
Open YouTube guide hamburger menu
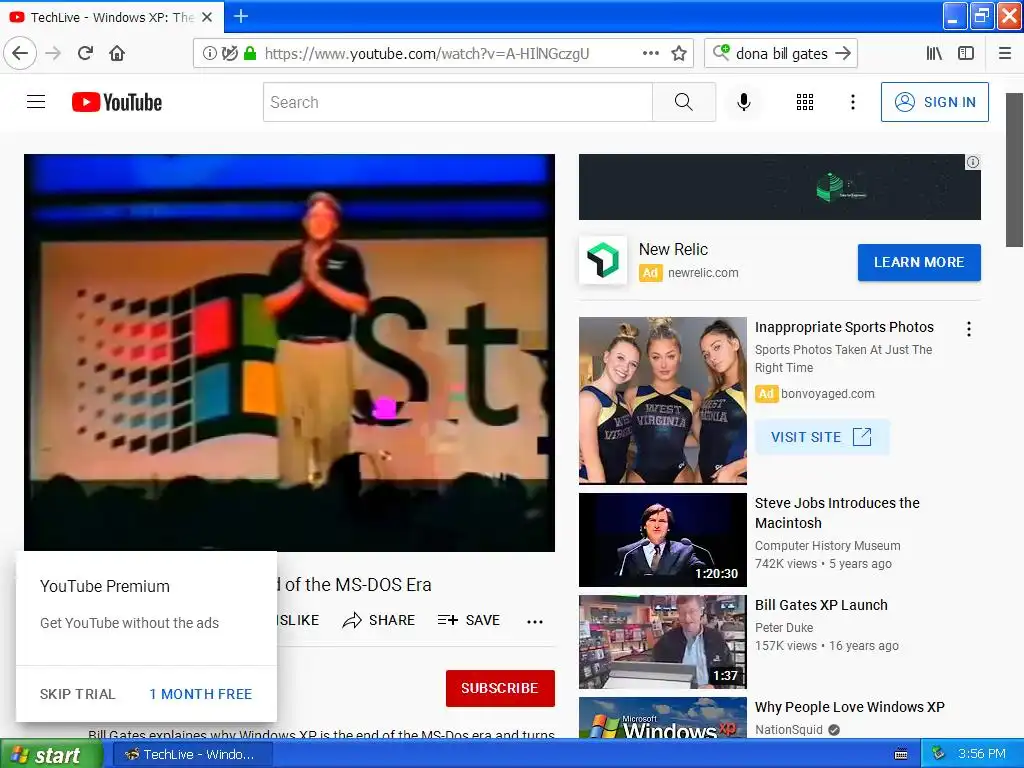point(36,102)
